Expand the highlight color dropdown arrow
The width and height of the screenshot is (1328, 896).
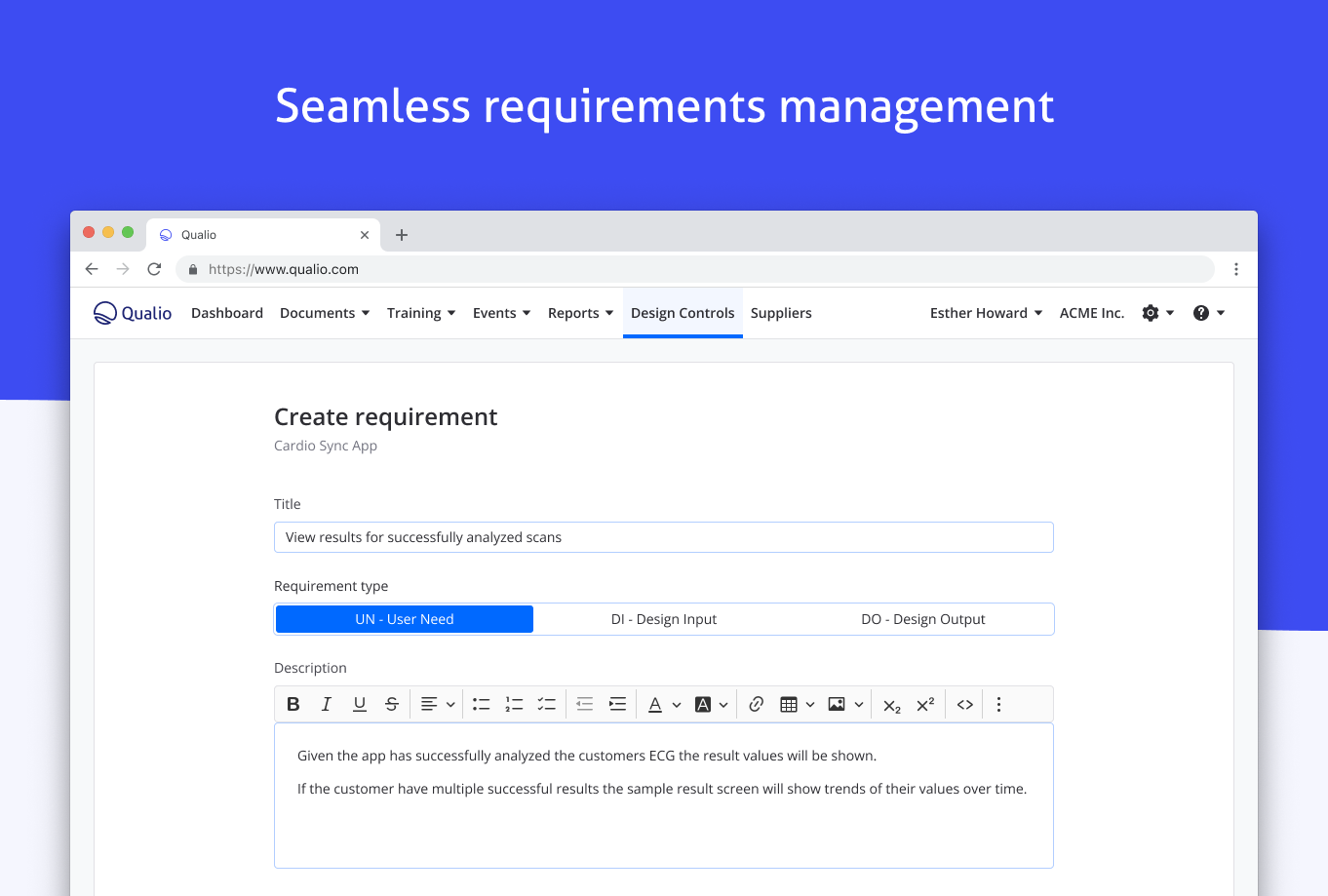pyautogui.click(x=723, y=705)
